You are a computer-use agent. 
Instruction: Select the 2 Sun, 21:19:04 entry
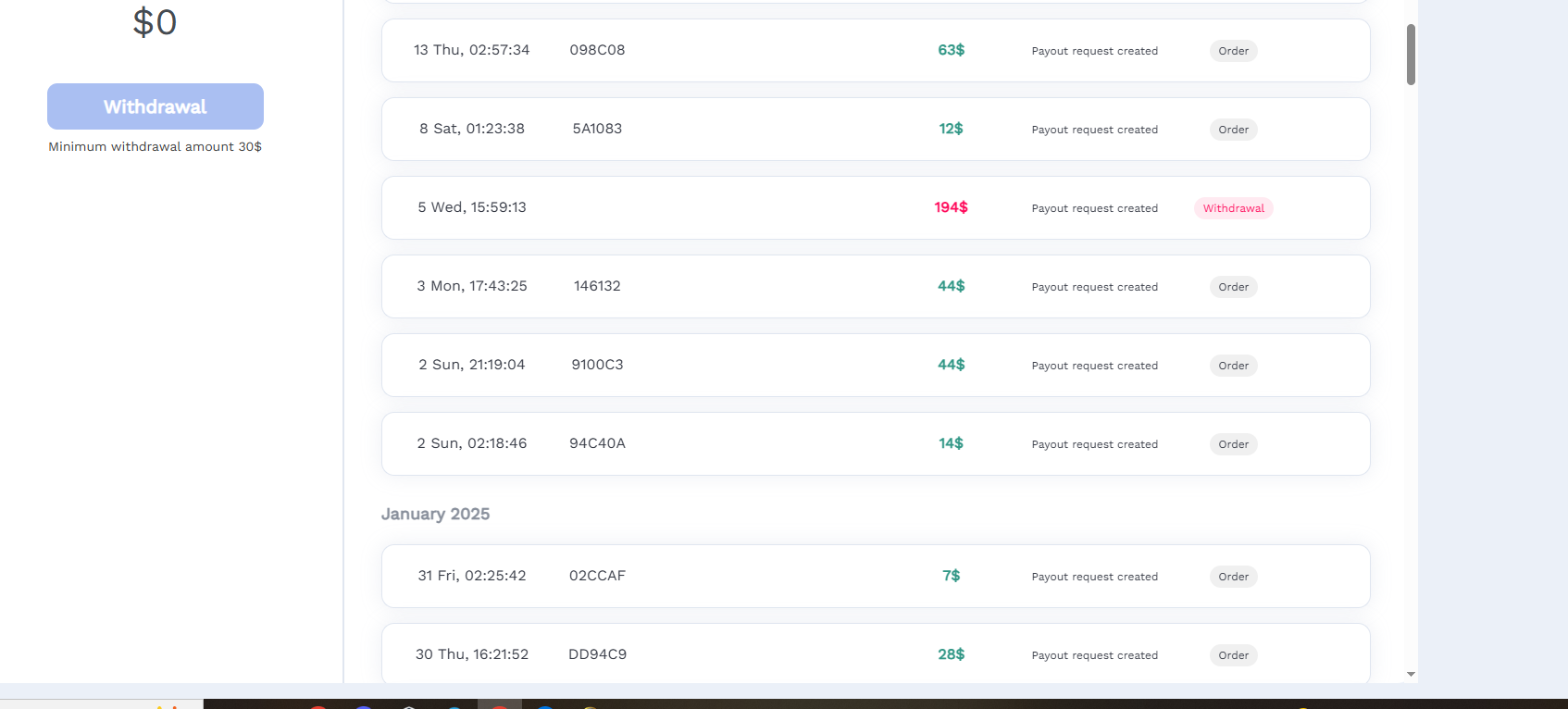pyautogui.click(x=876, y=365)
